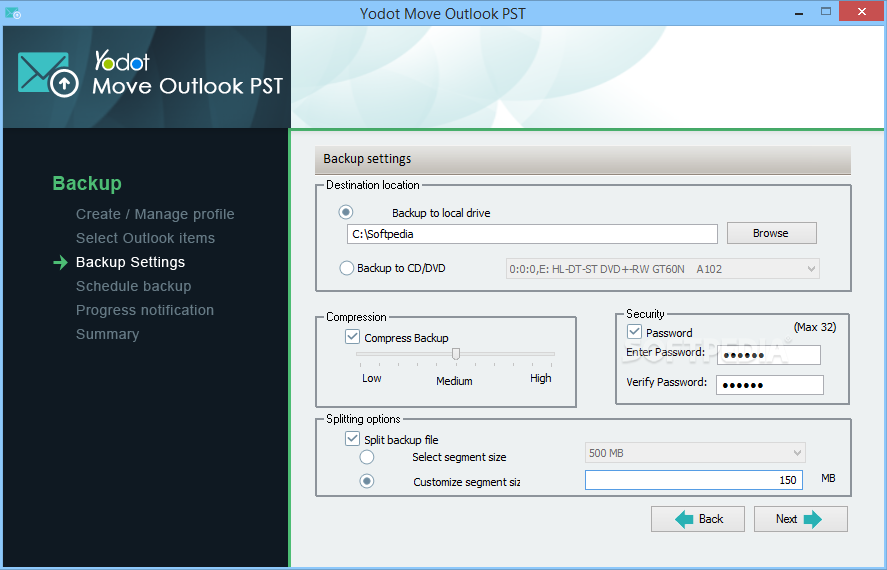Click the C:\Softpedia destination path field
The image size is (887, 570).
pyautogui.click(x=532, y=234)
